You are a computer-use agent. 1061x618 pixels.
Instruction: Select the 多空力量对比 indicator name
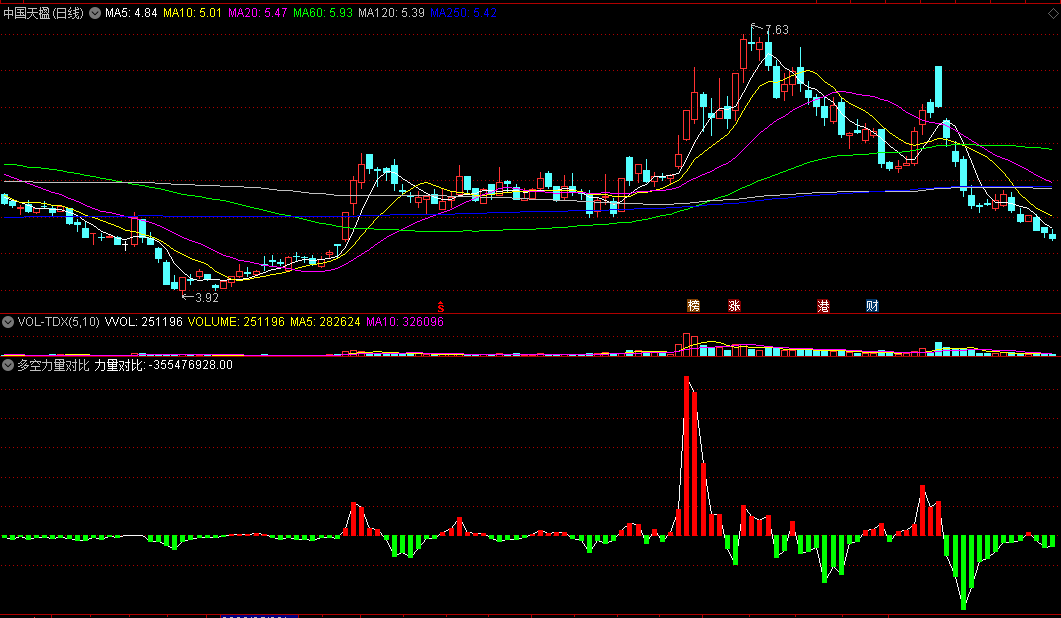[53, 365]
